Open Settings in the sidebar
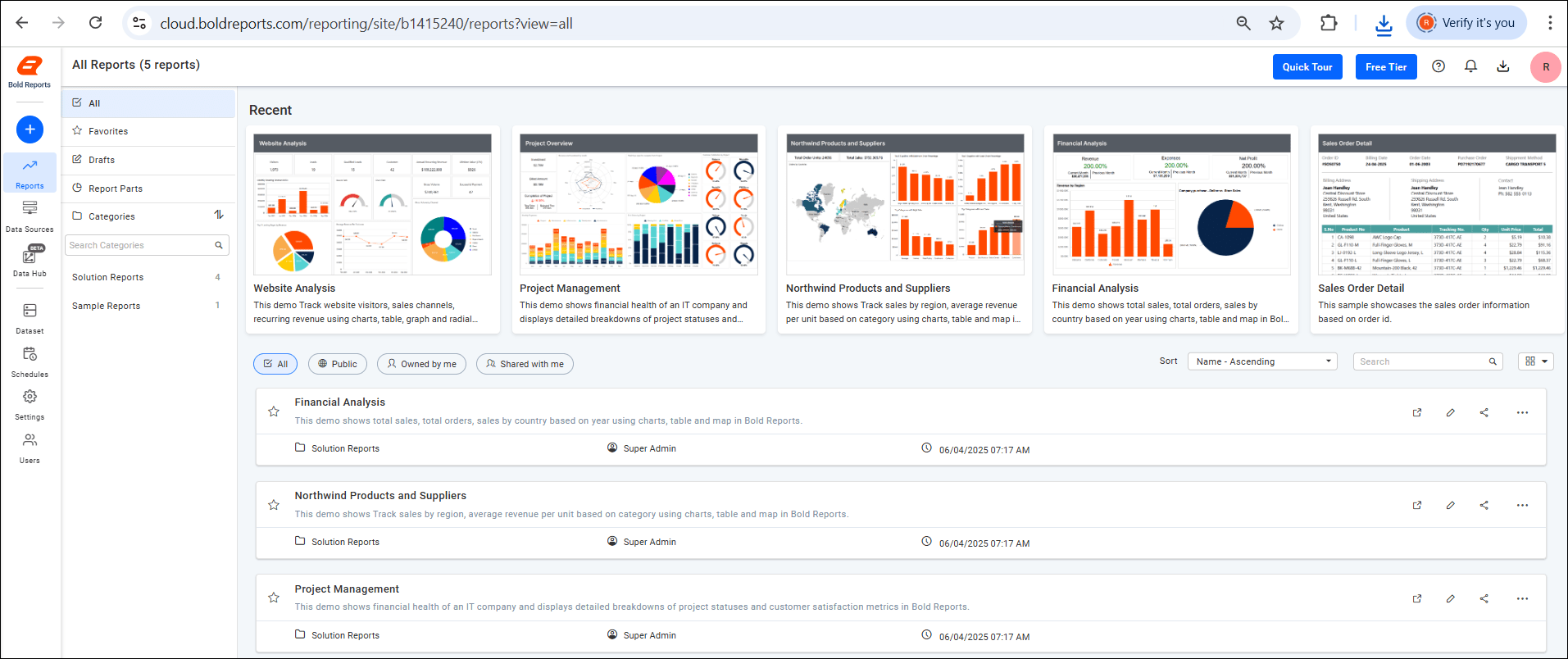This screenshot has width=1568, height=659. 30,405
